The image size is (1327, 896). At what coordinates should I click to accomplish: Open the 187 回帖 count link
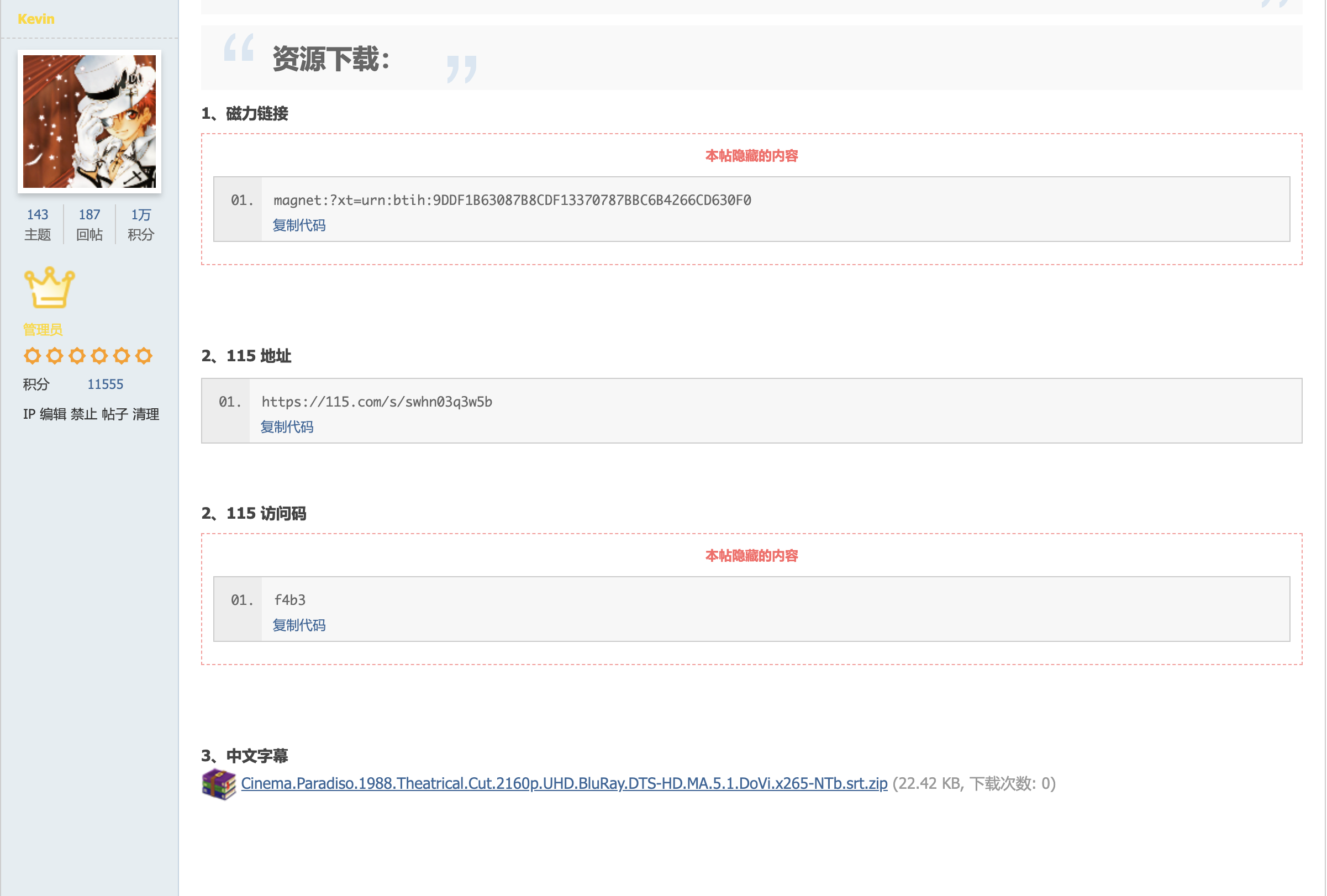point(89,215)
